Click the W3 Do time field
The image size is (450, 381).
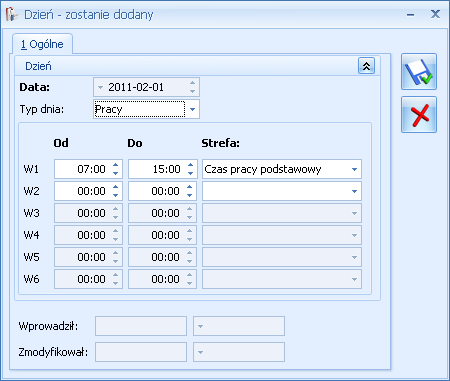(x=163, y=213)
